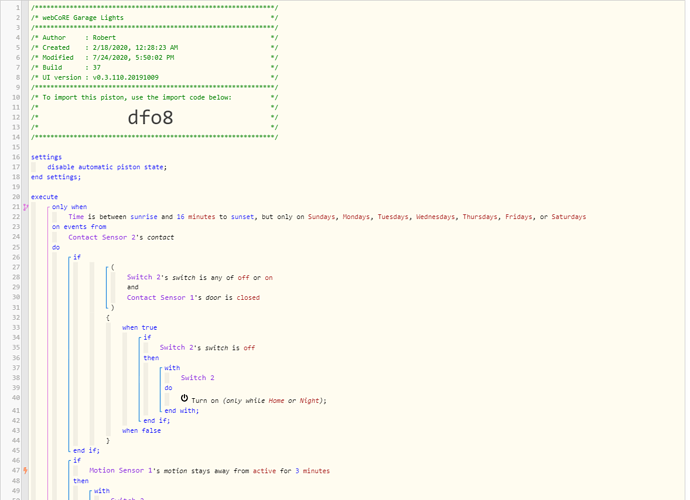Click the 'if' keyword on line 46

(77, 460)
